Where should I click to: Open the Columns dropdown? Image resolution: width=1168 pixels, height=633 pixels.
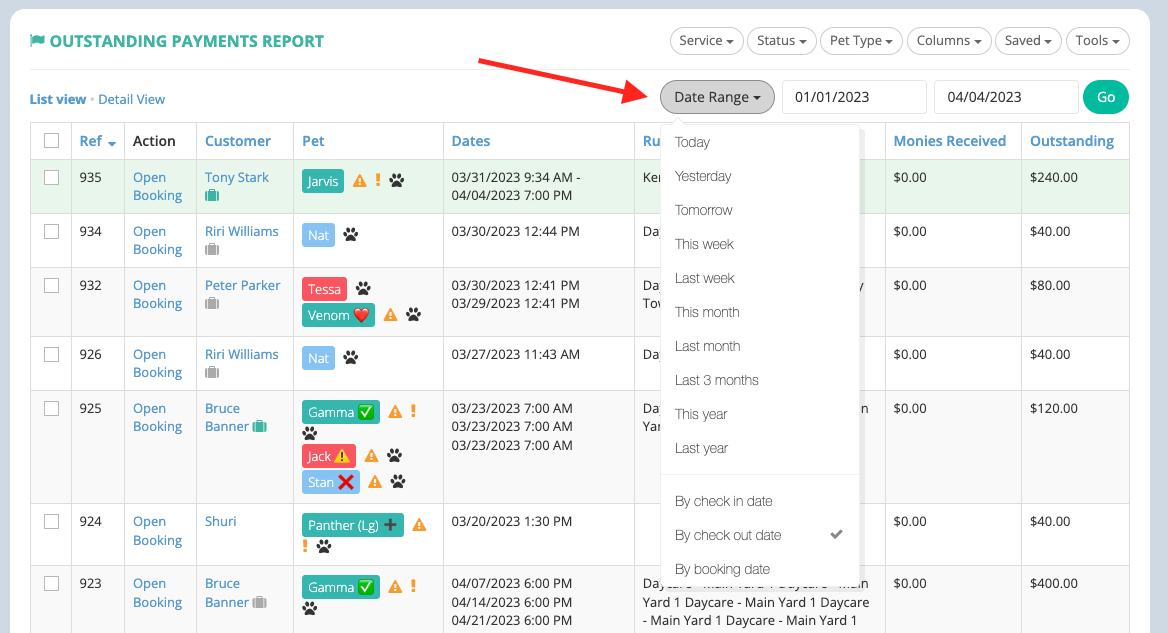click(x=949, y=41)
